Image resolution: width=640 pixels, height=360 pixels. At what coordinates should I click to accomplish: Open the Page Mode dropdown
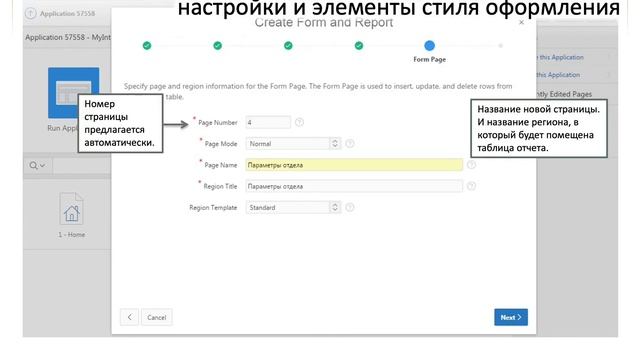[x=293, y=144]
